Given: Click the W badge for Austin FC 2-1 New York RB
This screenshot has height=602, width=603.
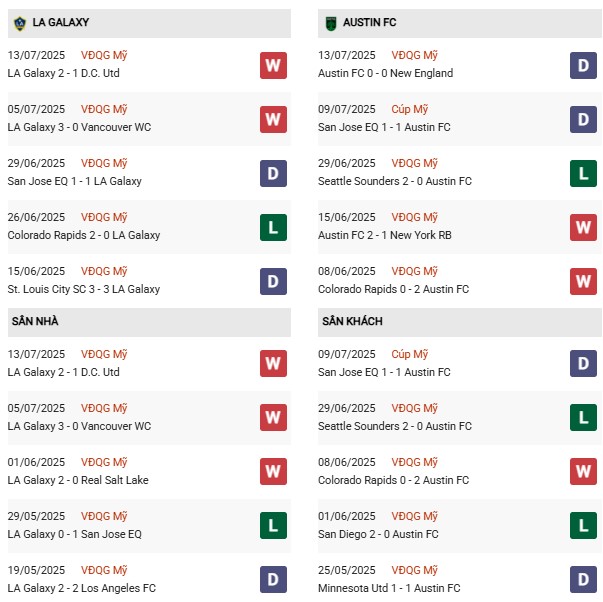Looking at the screenshot, I should [584, 227].
